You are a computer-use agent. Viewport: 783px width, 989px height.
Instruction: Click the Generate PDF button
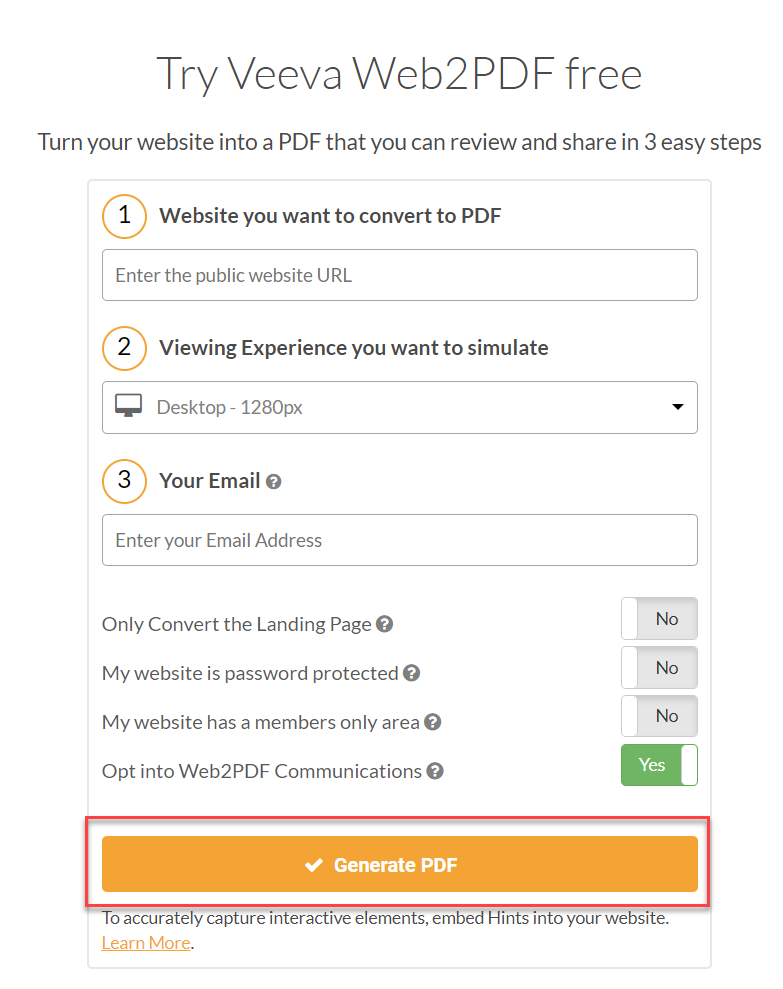[399, 864]
